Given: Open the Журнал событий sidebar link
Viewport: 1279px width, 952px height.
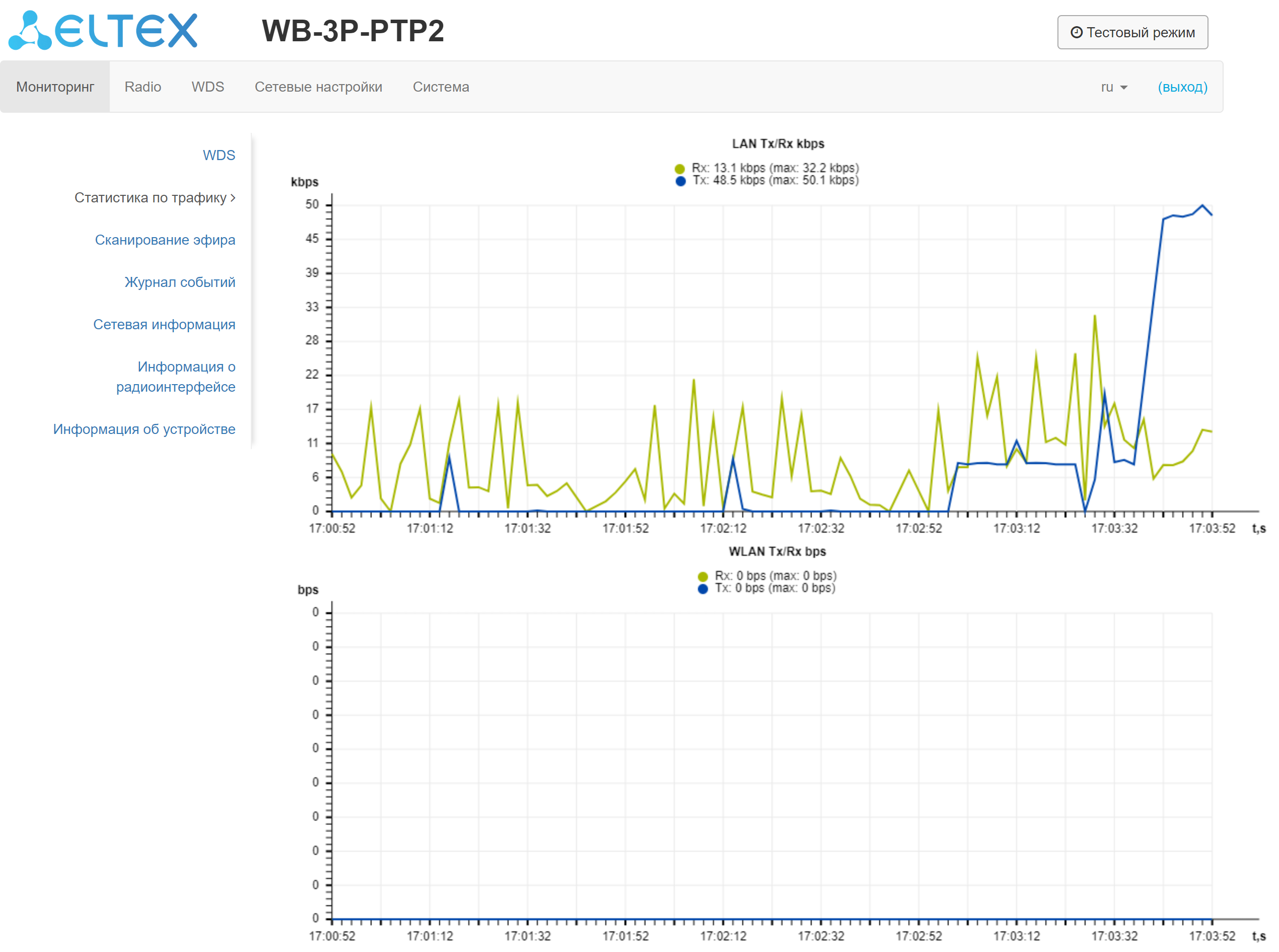Looking at the screenshot, I should (x=180, y=282).
